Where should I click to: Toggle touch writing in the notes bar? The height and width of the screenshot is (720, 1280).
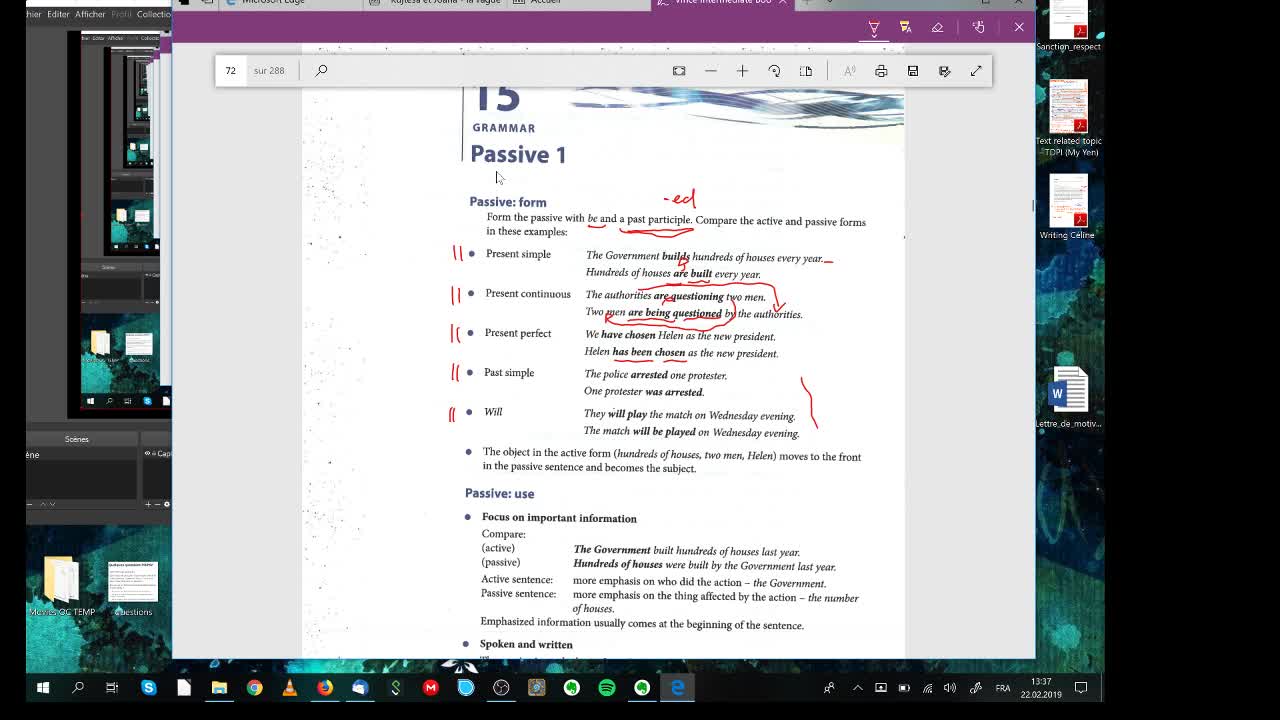click(978, 27)
